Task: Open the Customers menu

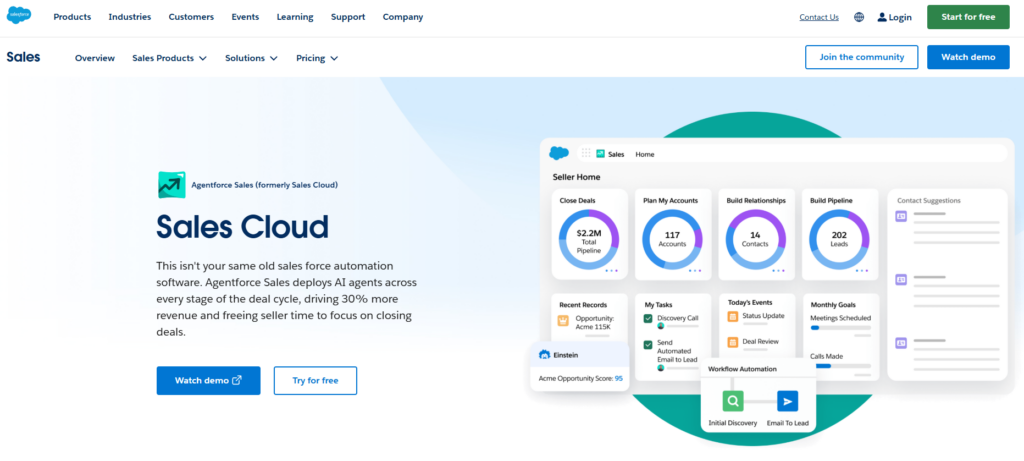Action: (191, 17)
